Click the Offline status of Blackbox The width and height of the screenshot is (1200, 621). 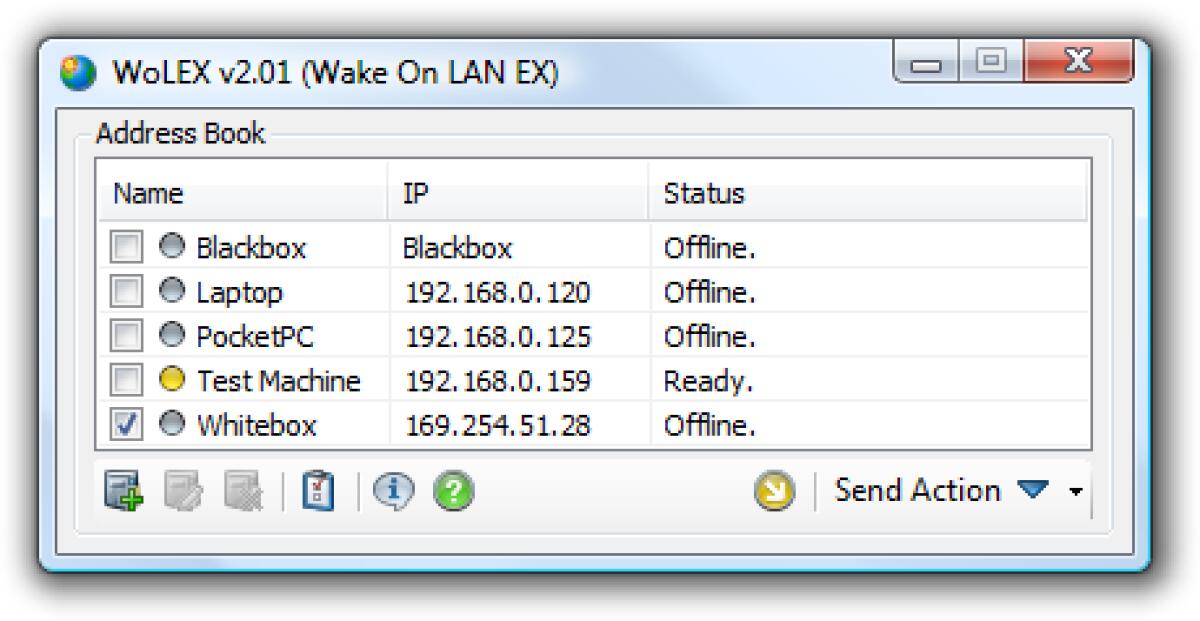point(710,247)
